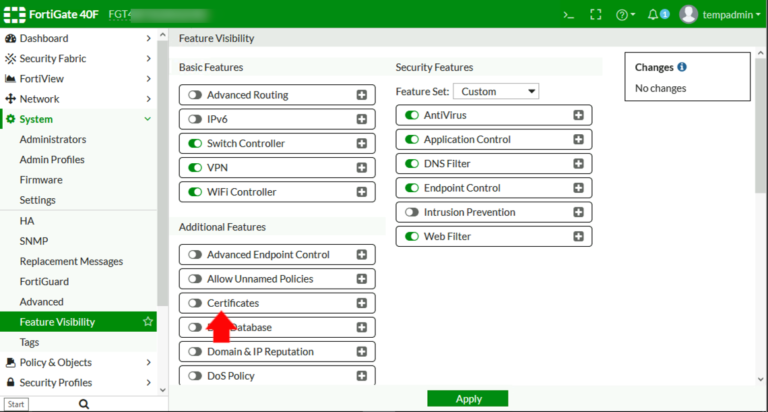Enable the IPv6 toggle

click(x=195, y=119)
